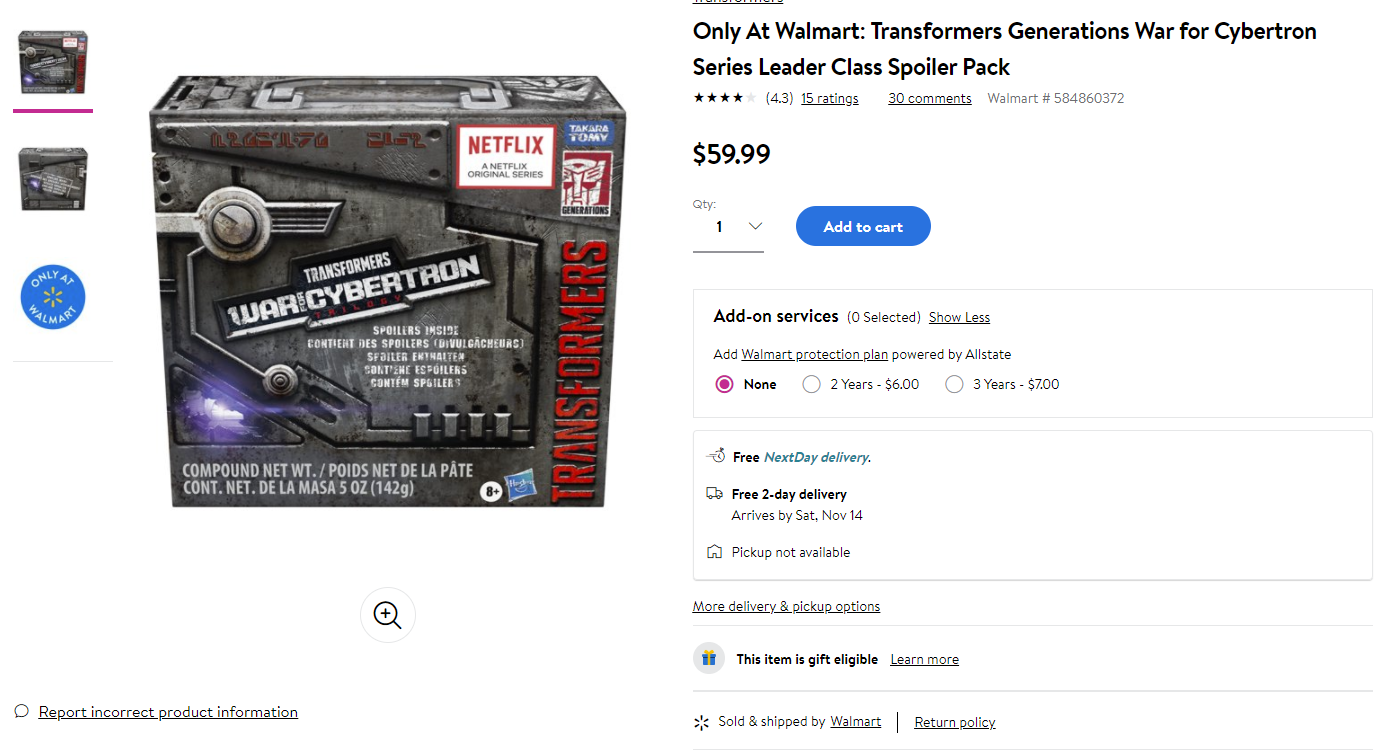Viewport: 1392px width, 750px height.
Task: Click the delivery truck icon for 2-day delivery
Action: 714,494
